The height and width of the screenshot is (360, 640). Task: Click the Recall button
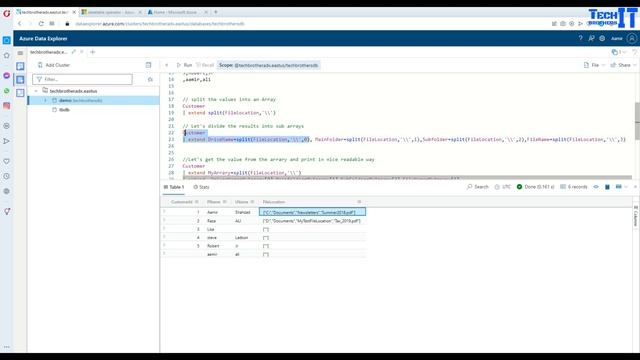(x=205, y=65)
